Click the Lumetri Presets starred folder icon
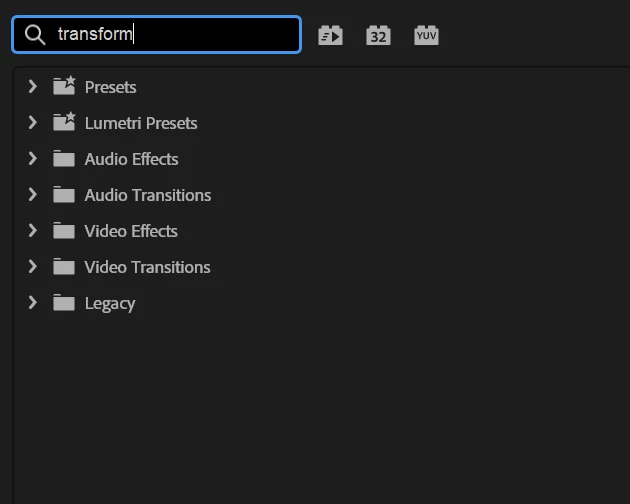The image size is (630, 504). pyautogui.click(x=64, y=121)
